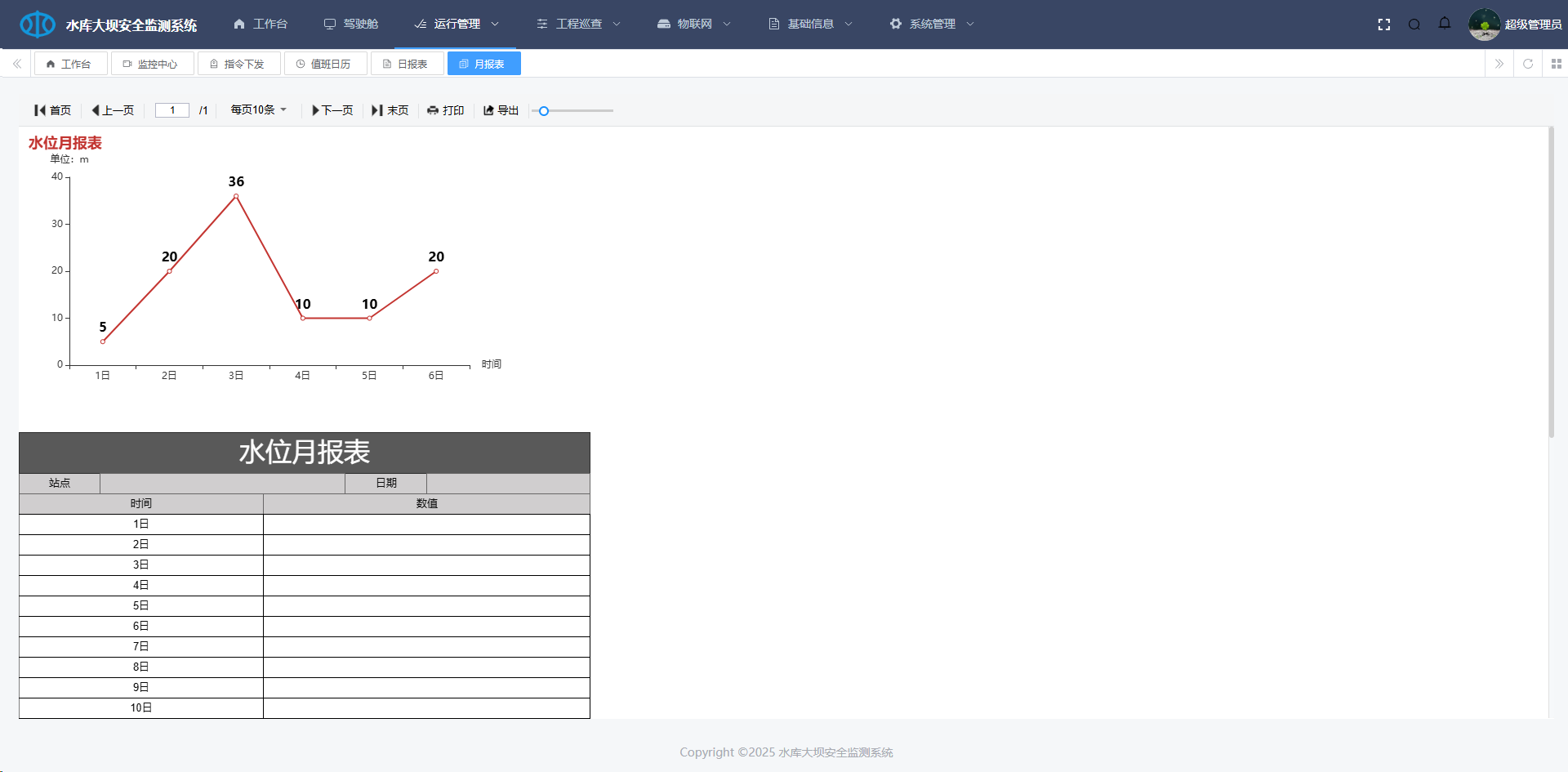Click the chart point labeled 5
The image size is (1568, 772).
pos(103,341)
